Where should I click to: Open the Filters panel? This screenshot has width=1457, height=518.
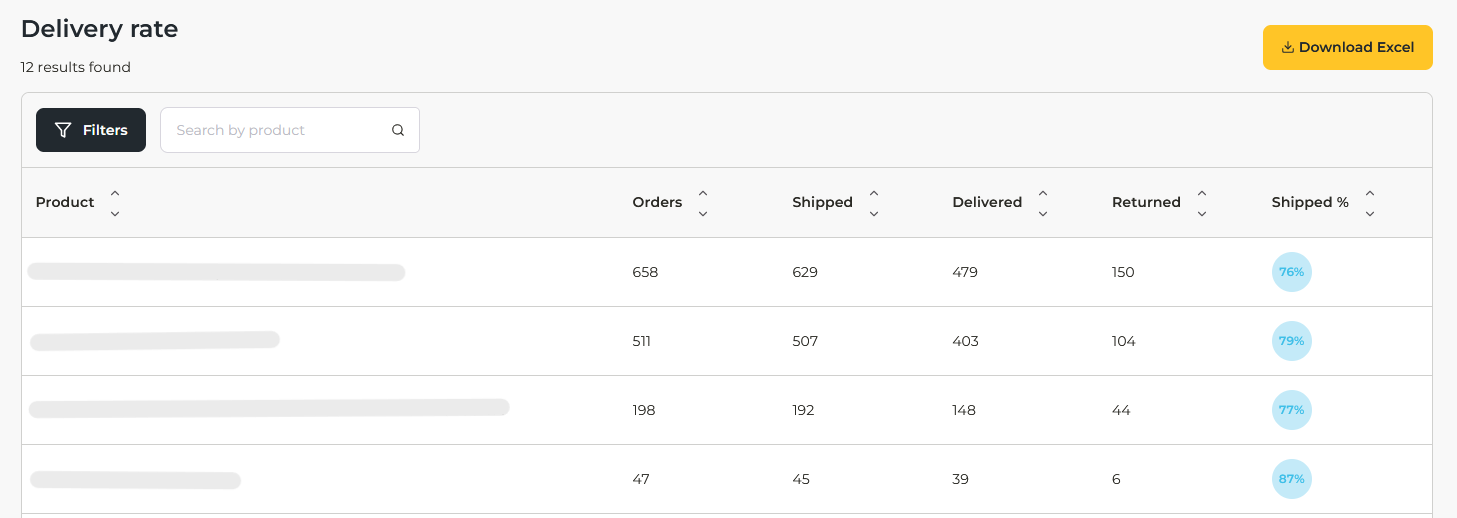pyautogui.click(x=91, y=130)
